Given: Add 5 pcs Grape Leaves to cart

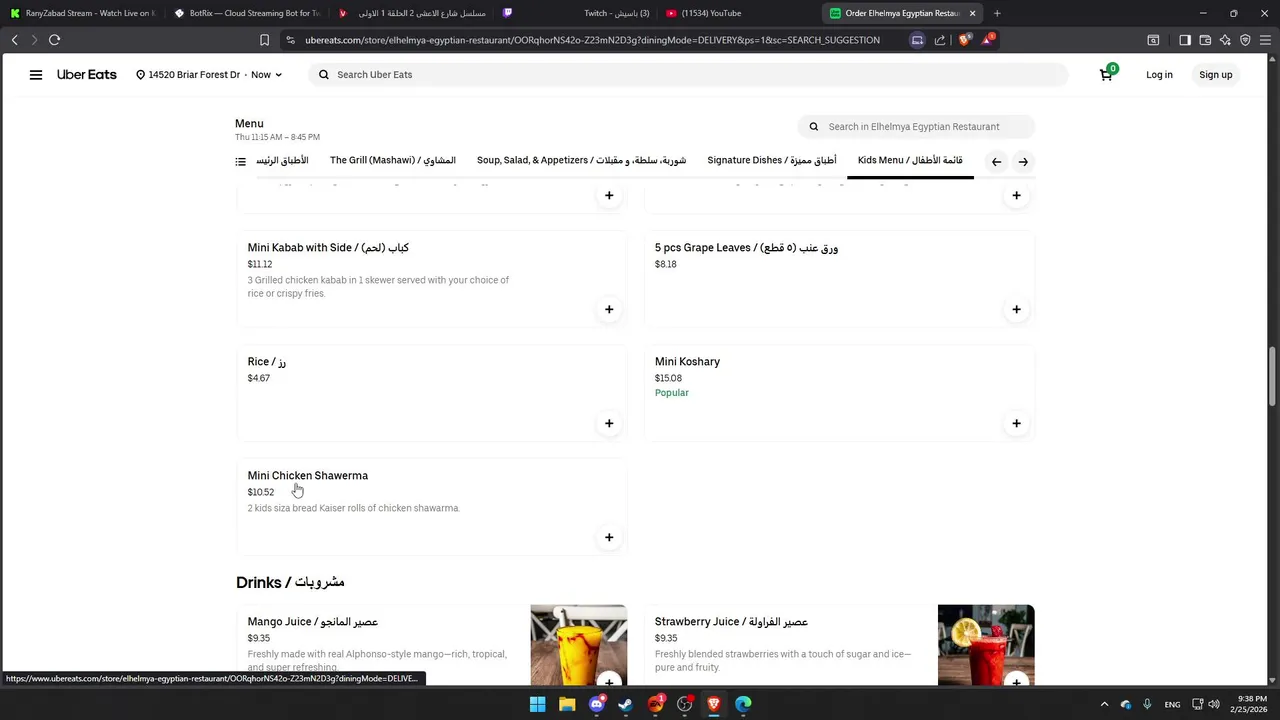Looking at the screenshot, I should 1016,309.
